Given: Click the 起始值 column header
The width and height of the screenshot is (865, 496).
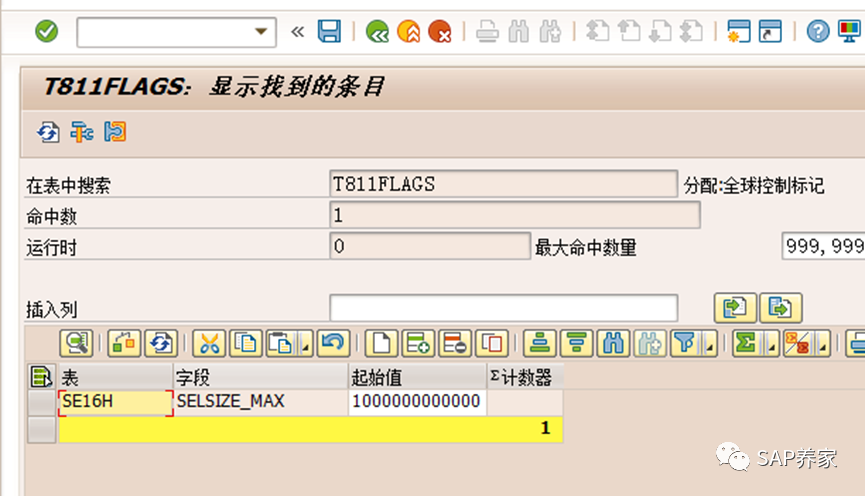Looking at the screenshot, I should [418, 377].
